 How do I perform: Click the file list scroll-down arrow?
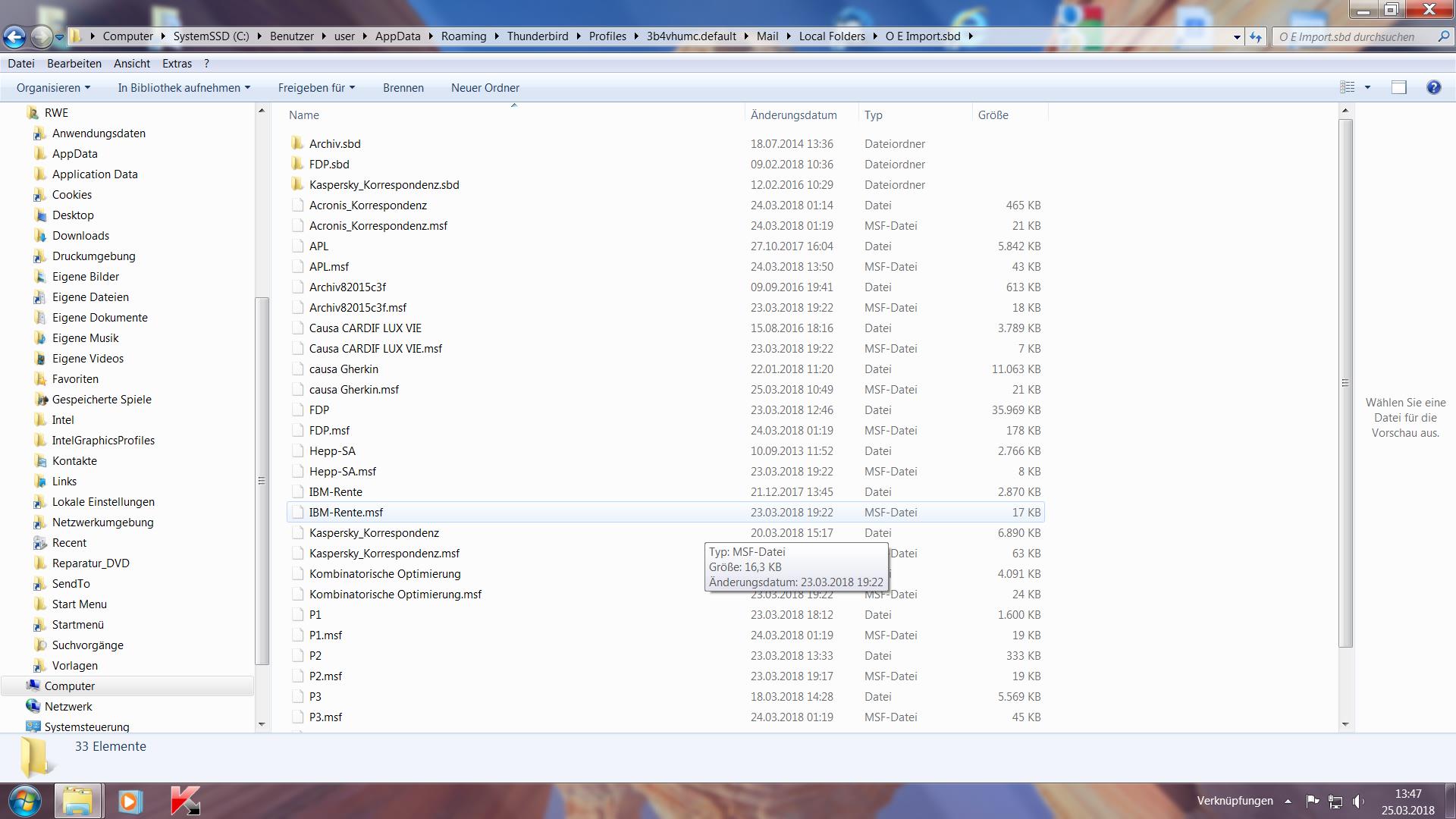[x=1345, y=724]
